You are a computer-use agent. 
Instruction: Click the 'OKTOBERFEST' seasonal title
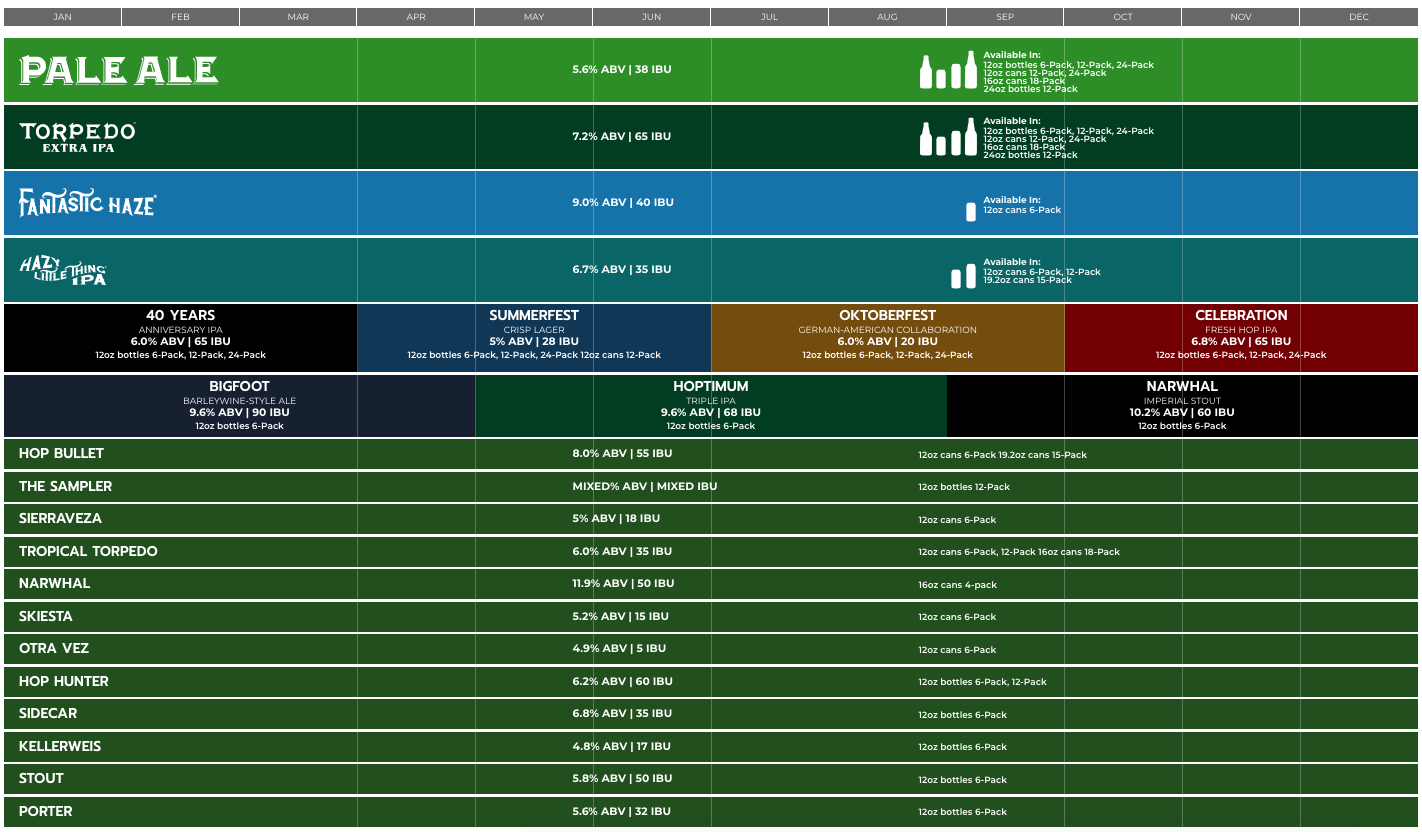tap(888, 315)
